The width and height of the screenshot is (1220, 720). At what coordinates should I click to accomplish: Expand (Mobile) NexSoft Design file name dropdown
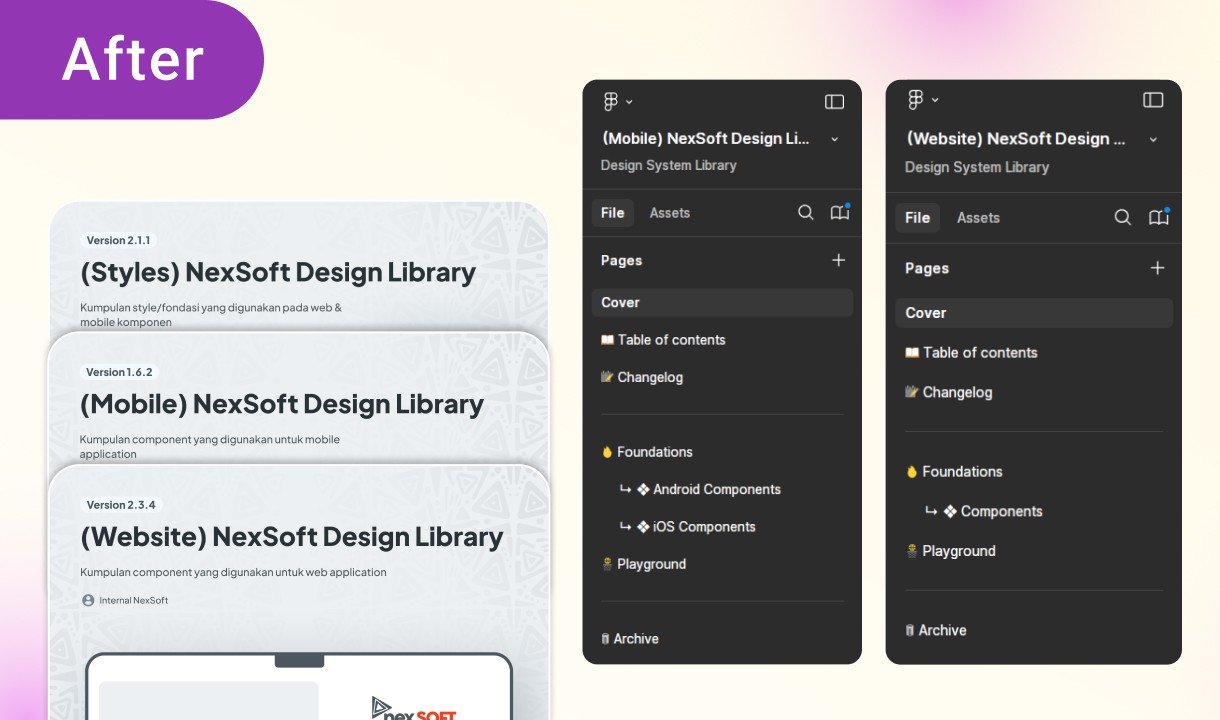click(x=835, y=139)
